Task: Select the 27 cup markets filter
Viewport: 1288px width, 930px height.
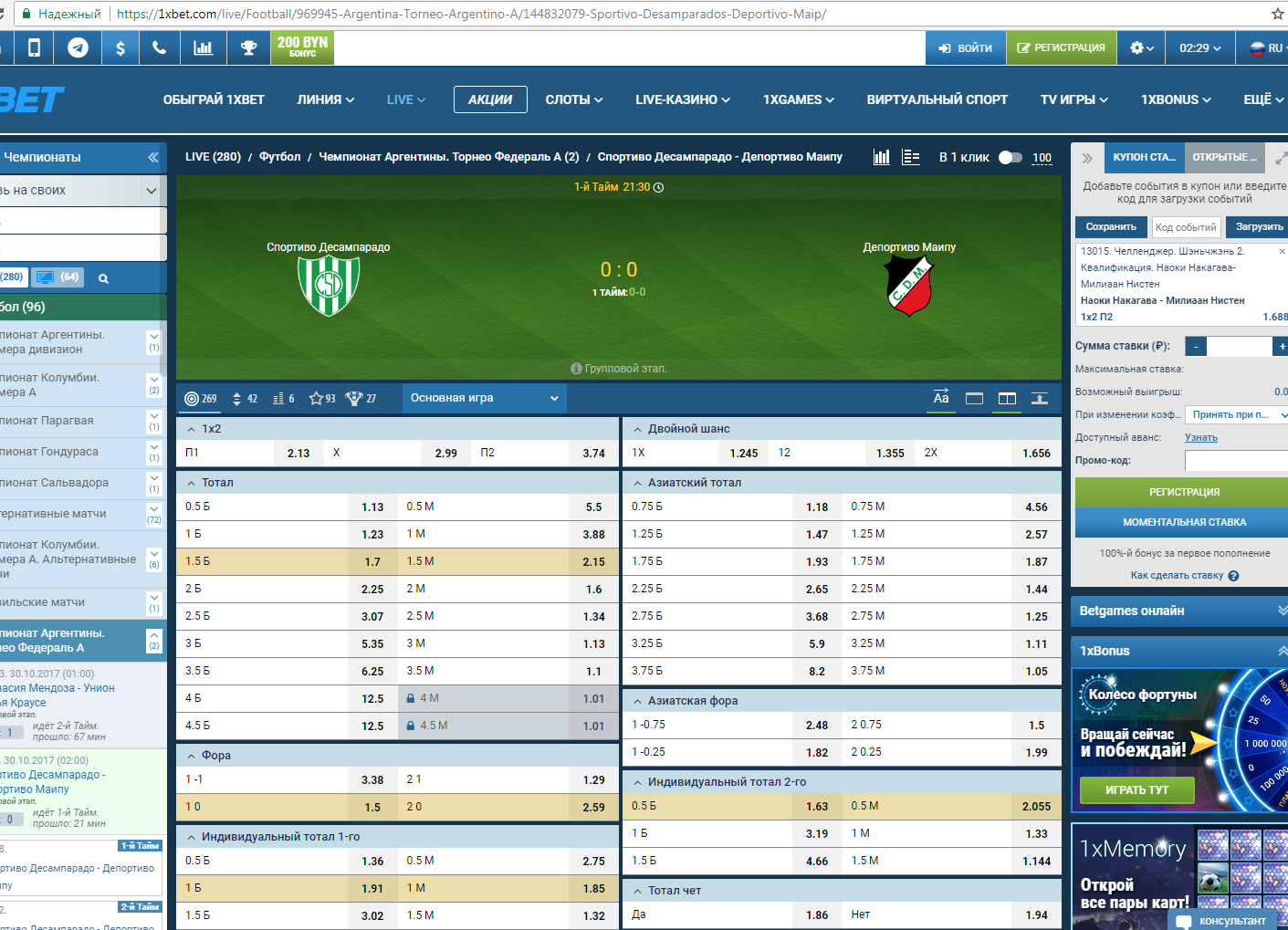Action: pos(361,399)
